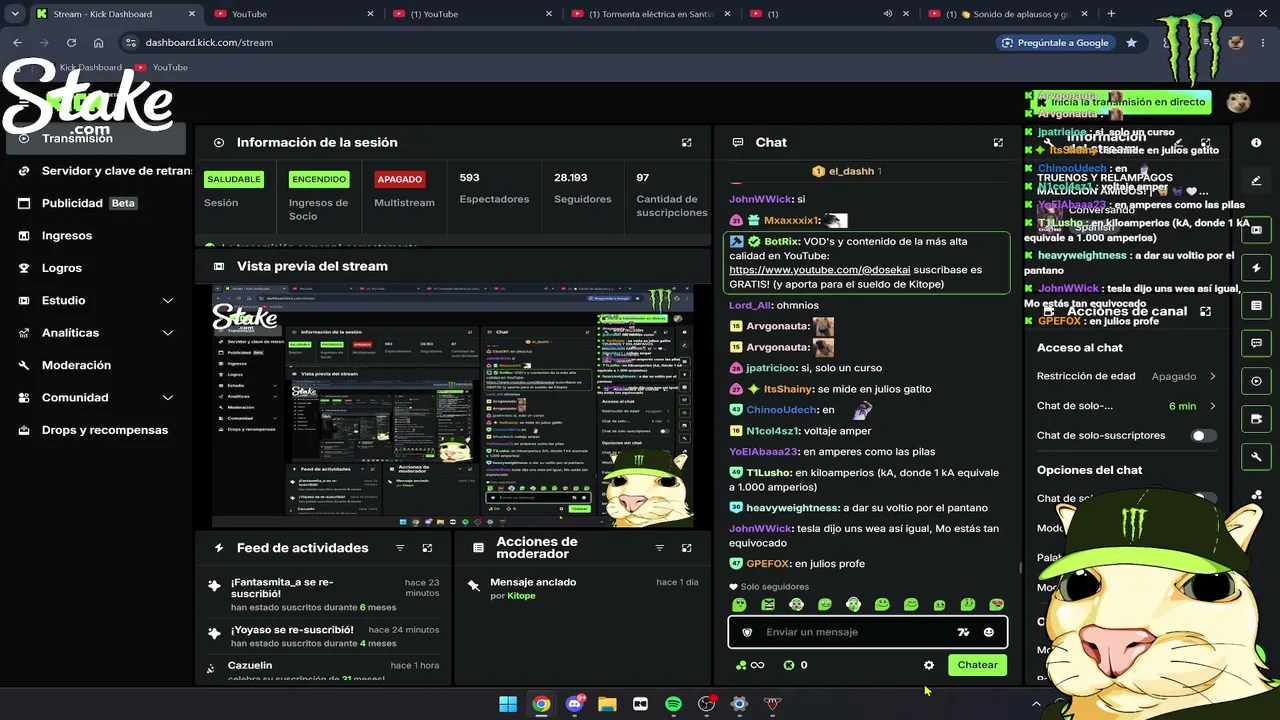Viewport: 1280px width, 720px height.
Task: Toggle Chat de solo-suscriptores switch
Action: (1204, 436)
